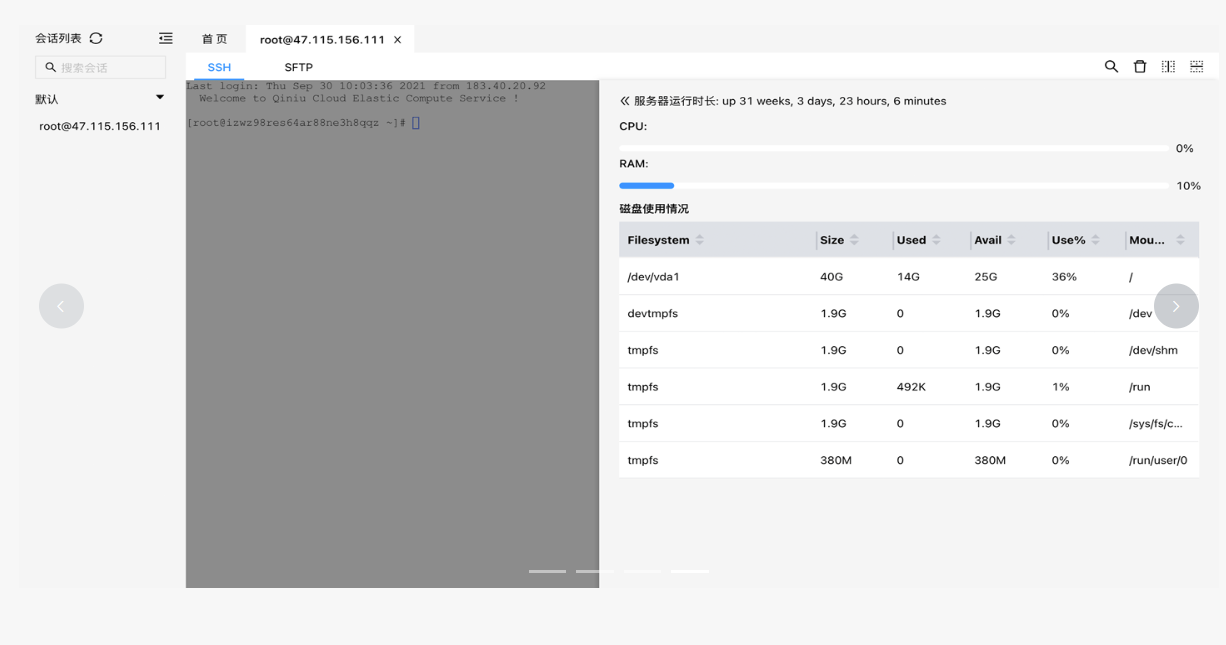Viewport: 1226px width, 645px height.
Task: Sort the table by Filesystem column
Action: click(700, 240)
